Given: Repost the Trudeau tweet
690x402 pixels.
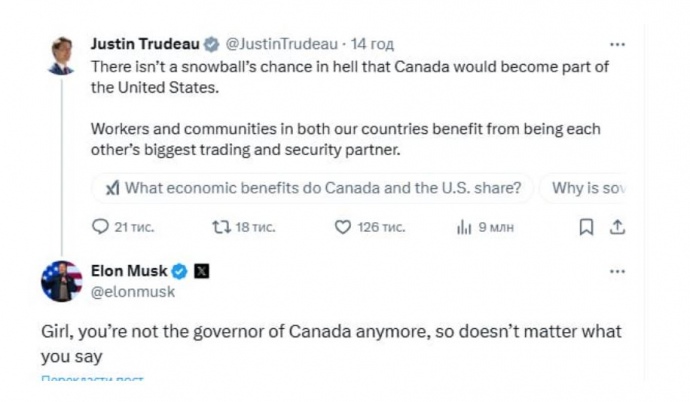Looking at the screenshot, I should click(222, 228).
